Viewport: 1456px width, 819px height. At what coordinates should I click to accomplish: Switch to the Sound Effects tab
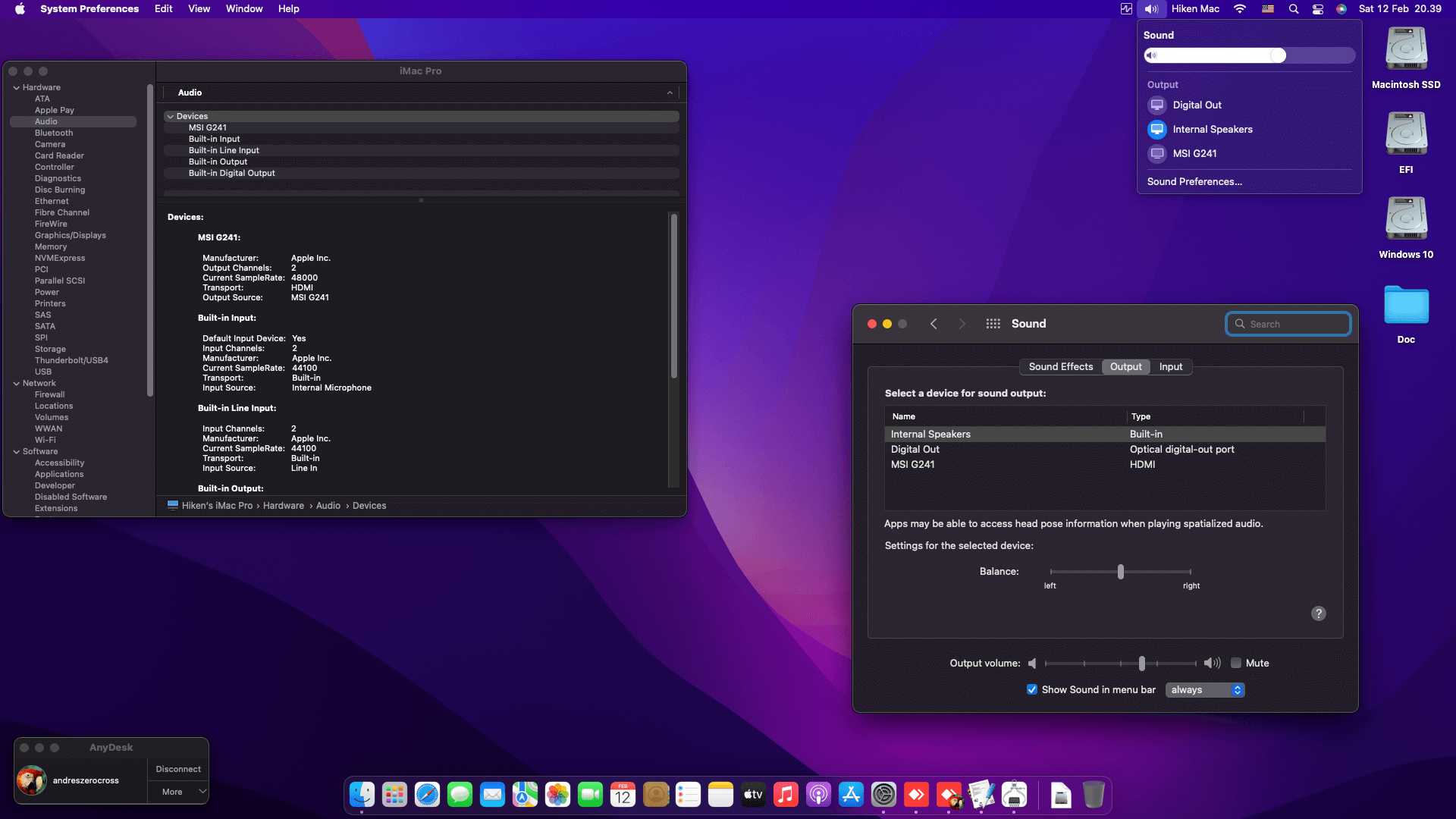click(x=1060, y=367)
